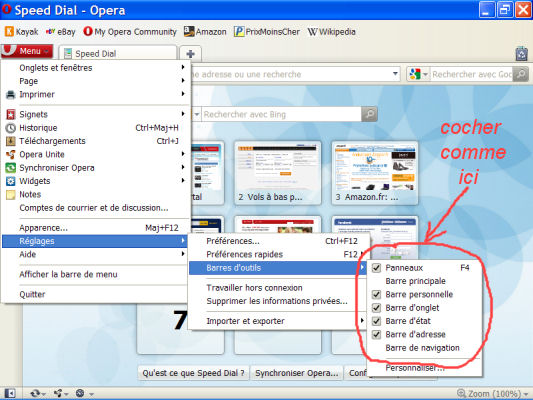533x400 pixels.
Task: Click Qu'est ce que Speed Dial ?
Action: (193, 373)
